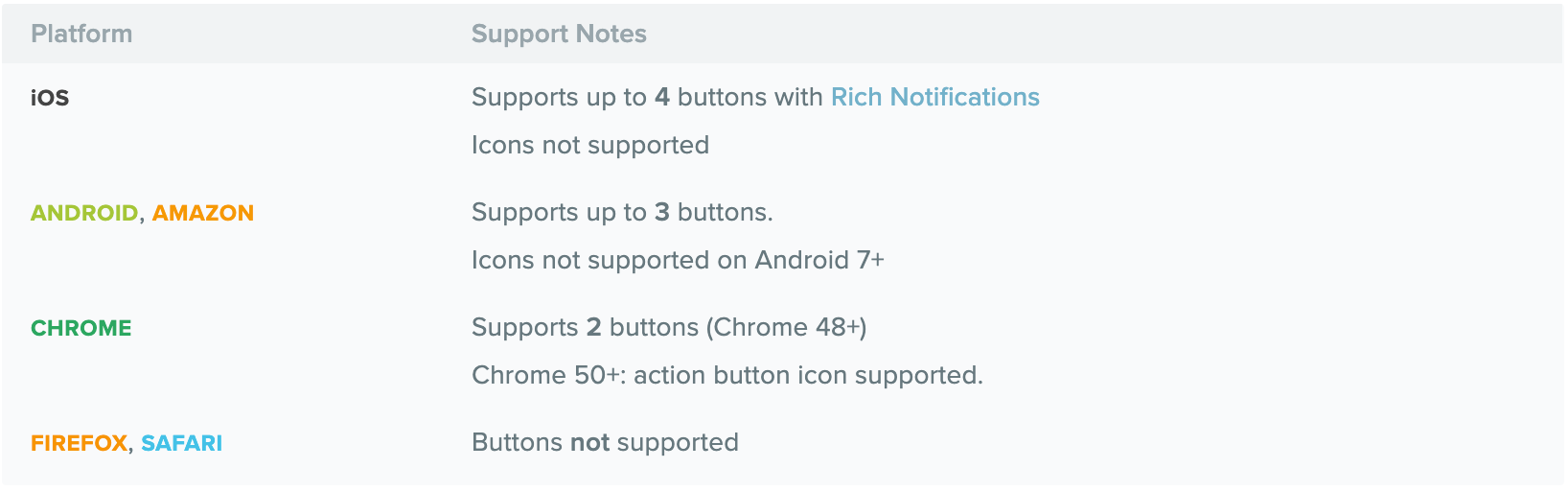Screen dimensions: 1568x491
Task: Click the Platform column header
Action: pyautogui.click(x=81, y=34)
